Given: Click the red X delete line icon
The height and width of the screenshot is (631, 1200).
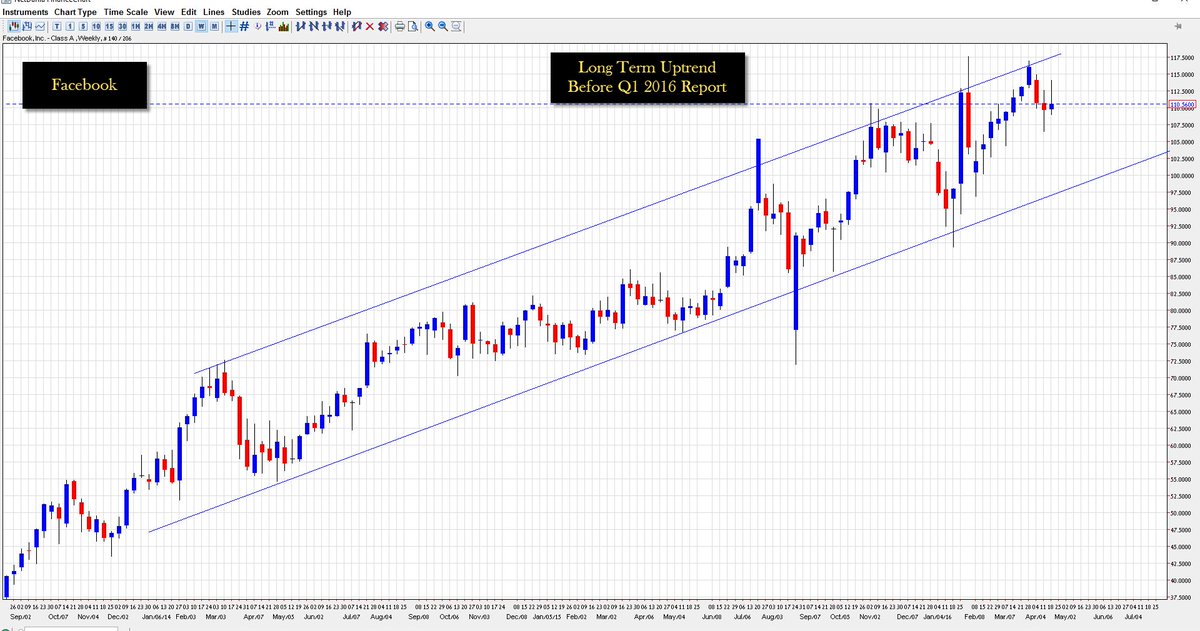Looking at the screenshot, I should pos(369,26).
